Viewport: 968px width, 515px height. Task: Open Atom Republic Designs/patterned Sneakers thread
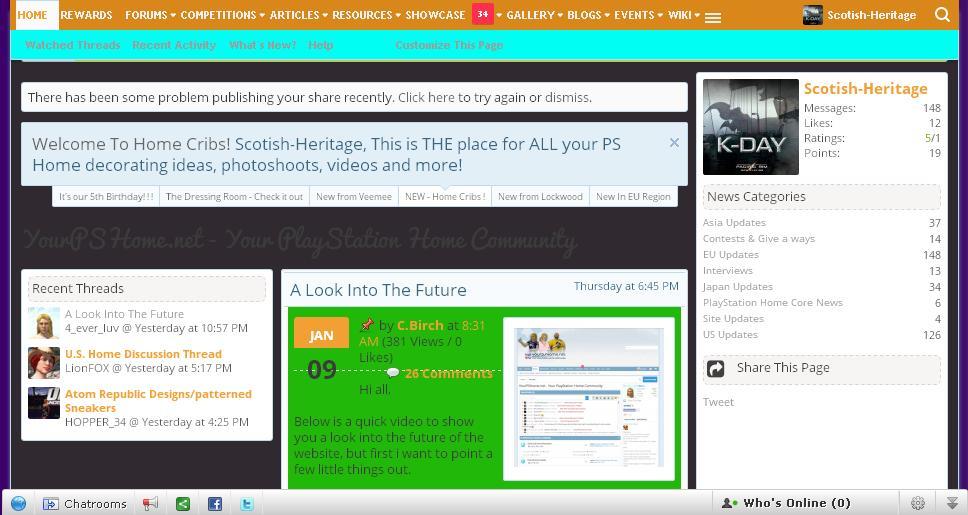(x=158, y=401)
